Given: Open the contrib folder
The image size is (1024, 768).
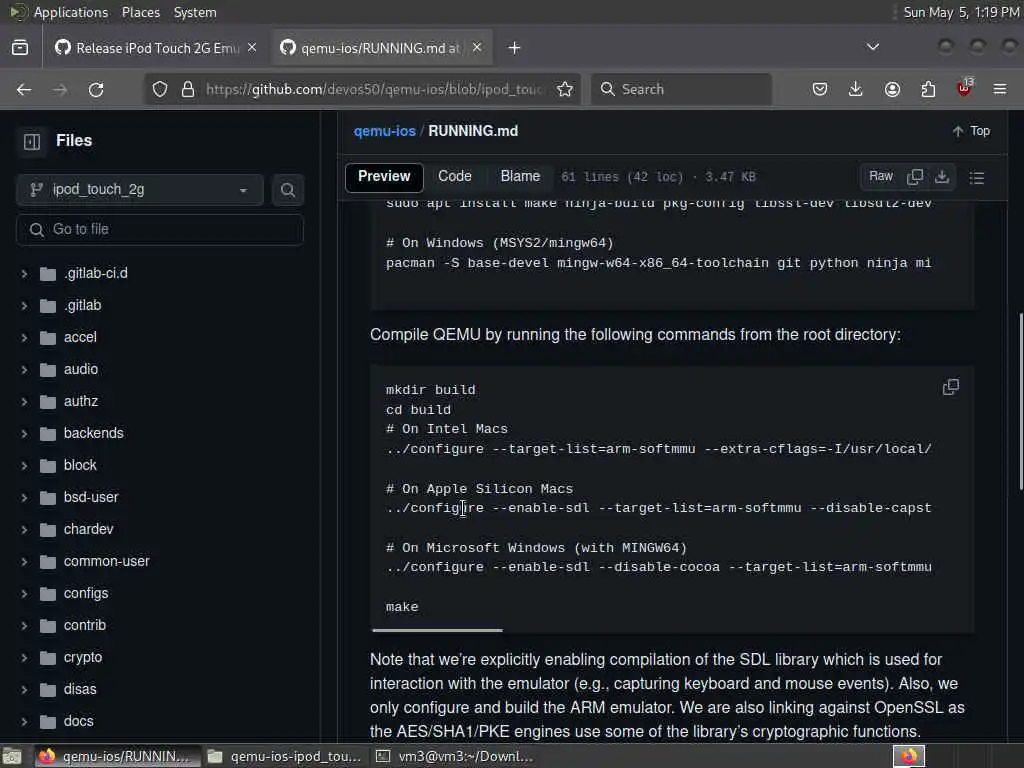Looking at the screenshot, I should 85,625.
